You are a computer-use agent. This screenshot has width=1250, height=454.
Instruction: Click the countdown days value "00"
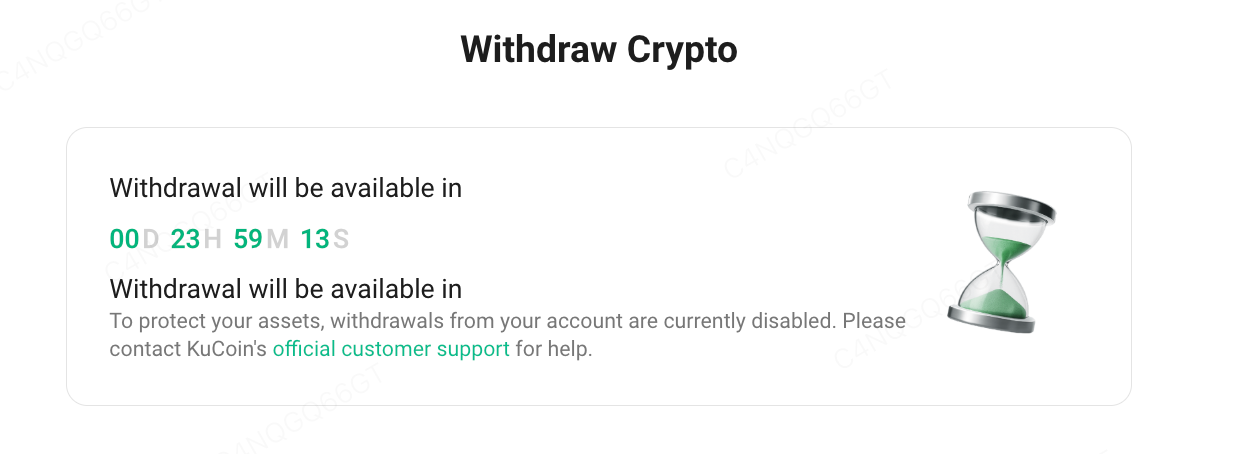pyautogui.click(x=124, y=239)
